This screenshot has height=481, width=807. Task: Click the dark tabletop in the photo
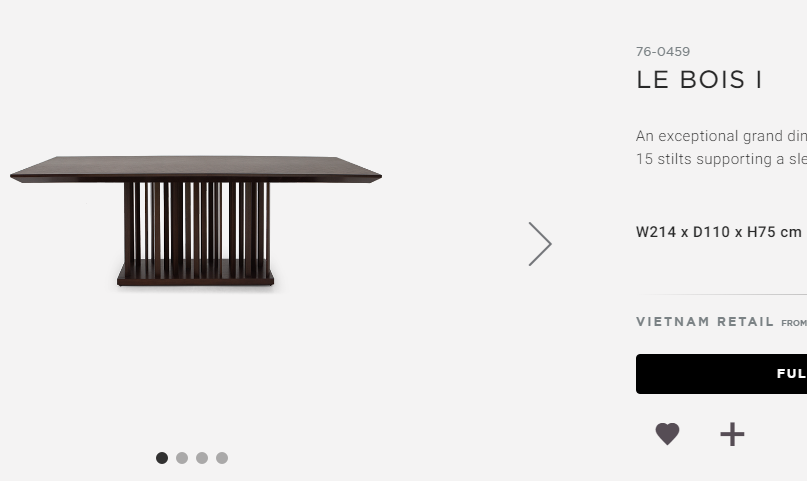click(x=196, y=167)
